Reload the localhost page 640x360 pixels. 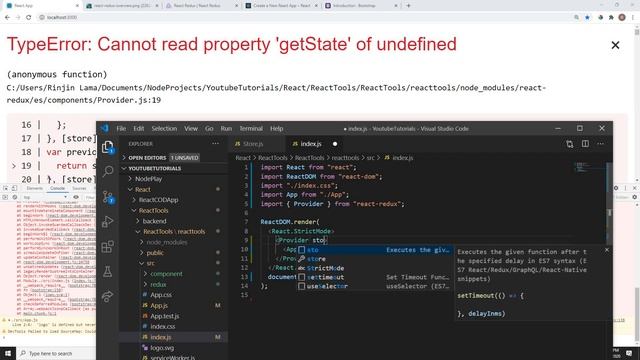click(28, 17)
